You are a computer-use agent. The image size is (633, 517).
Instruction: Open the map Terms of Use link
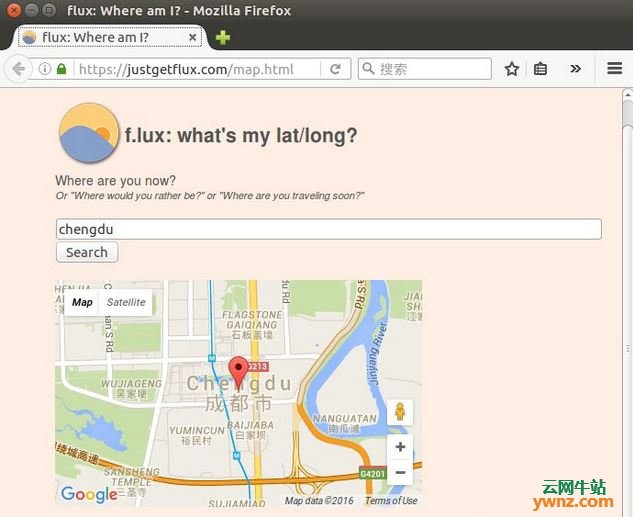click(391, 501)
